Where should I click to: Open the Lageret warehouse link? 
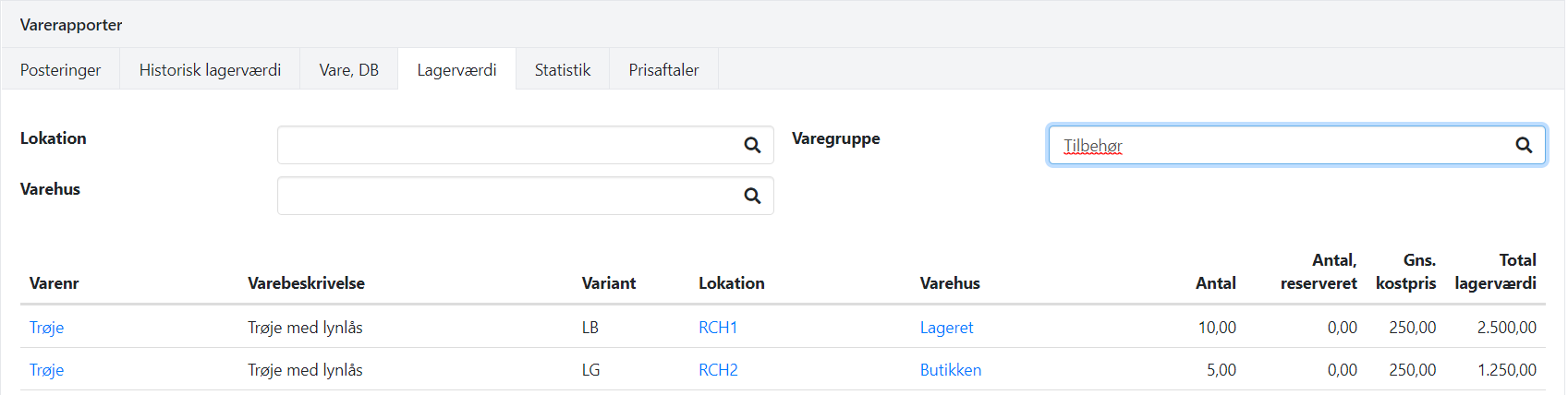(x=946, y=328)
